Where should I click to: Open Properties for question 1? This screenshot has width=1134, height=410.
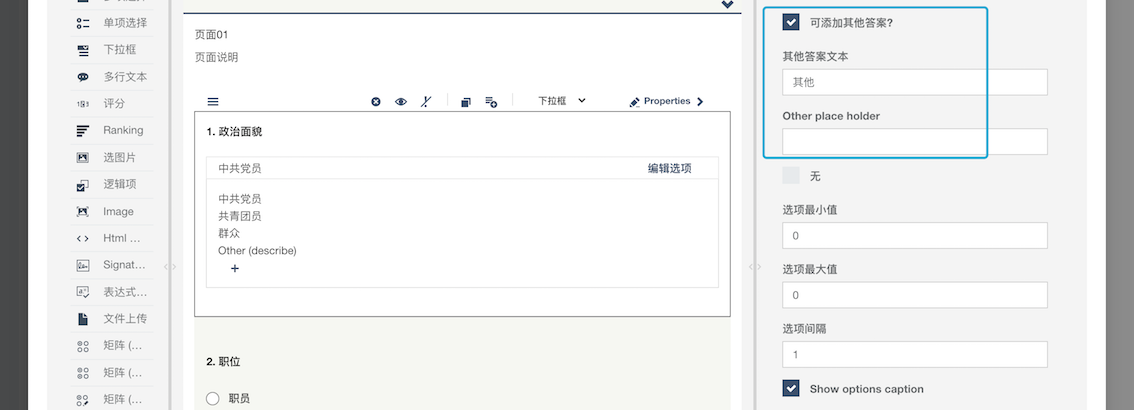[x=666, y=101]
